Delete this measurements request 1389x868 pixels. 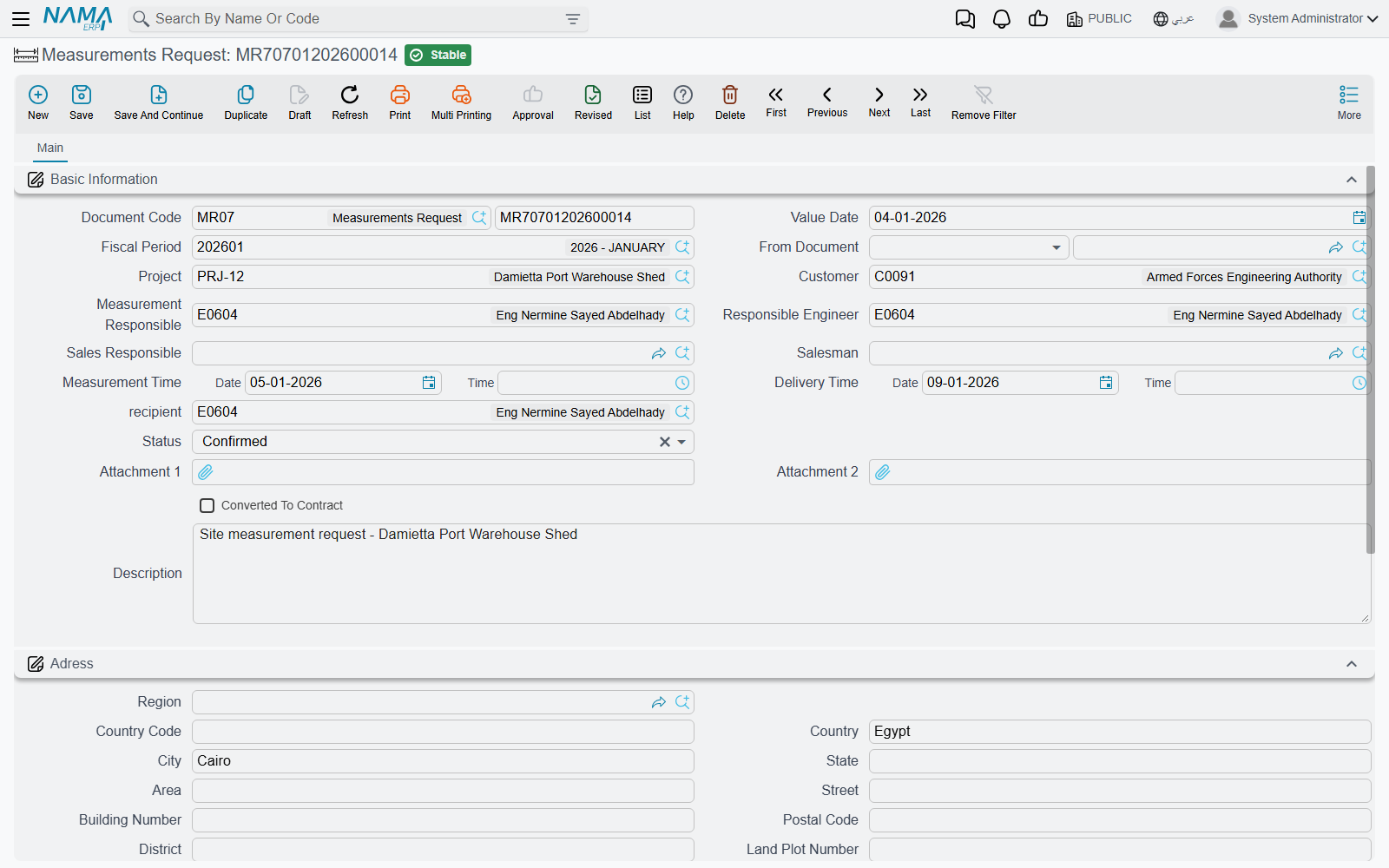pyautogui.click(x=730, y=102)
